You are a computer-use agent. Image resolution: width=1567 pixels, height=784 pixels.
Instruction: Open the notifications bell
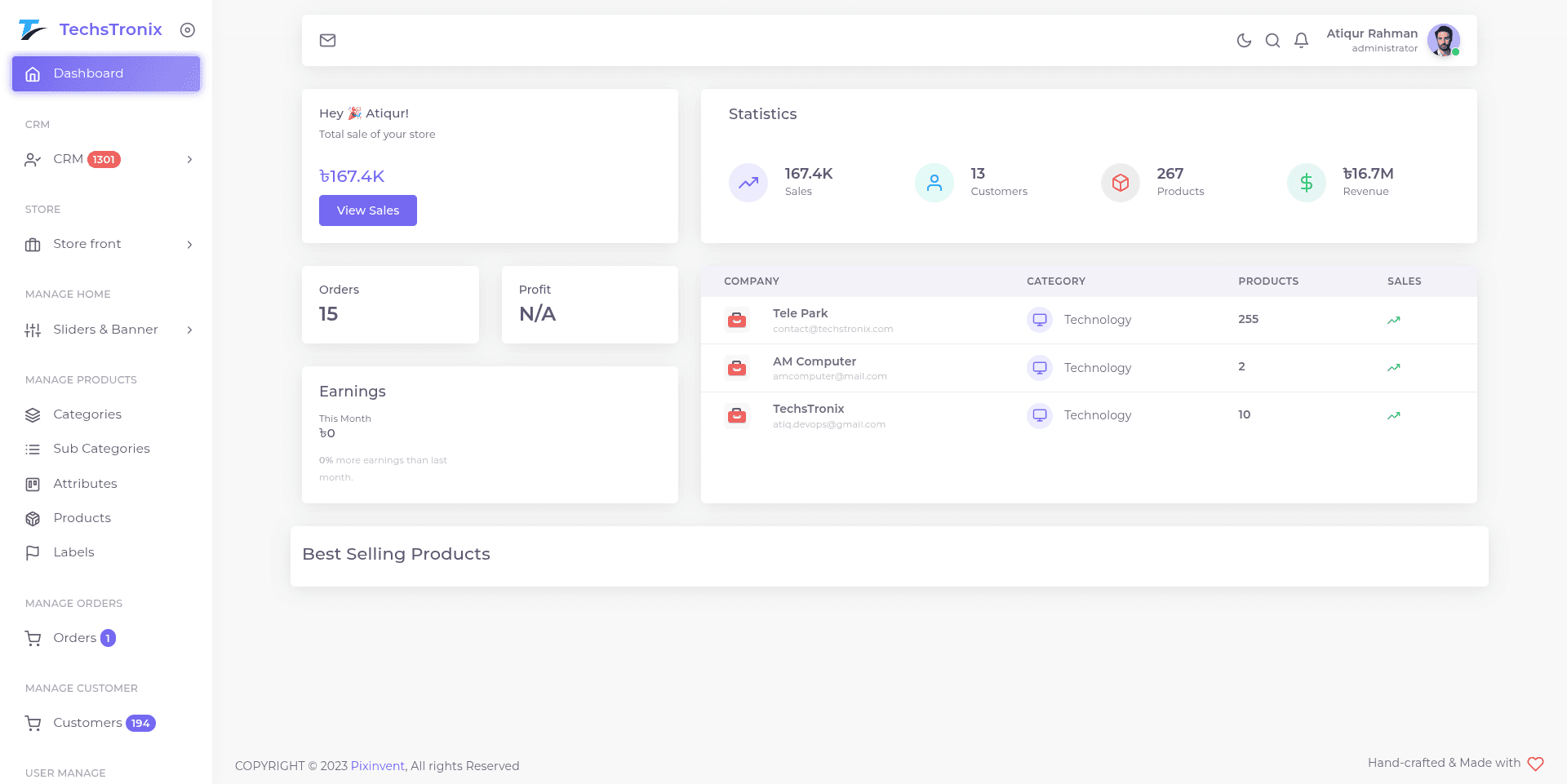tap(1301, 40)
